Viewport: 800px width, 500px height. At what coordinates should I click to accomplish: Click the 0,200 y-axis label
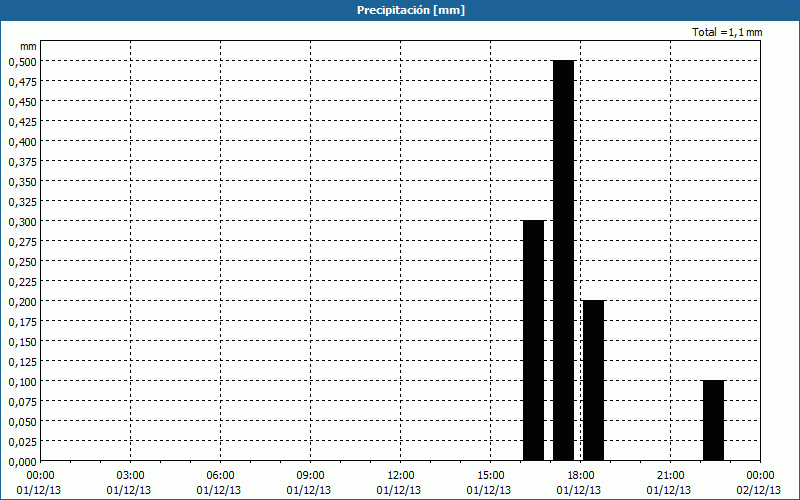click(22, 302)
